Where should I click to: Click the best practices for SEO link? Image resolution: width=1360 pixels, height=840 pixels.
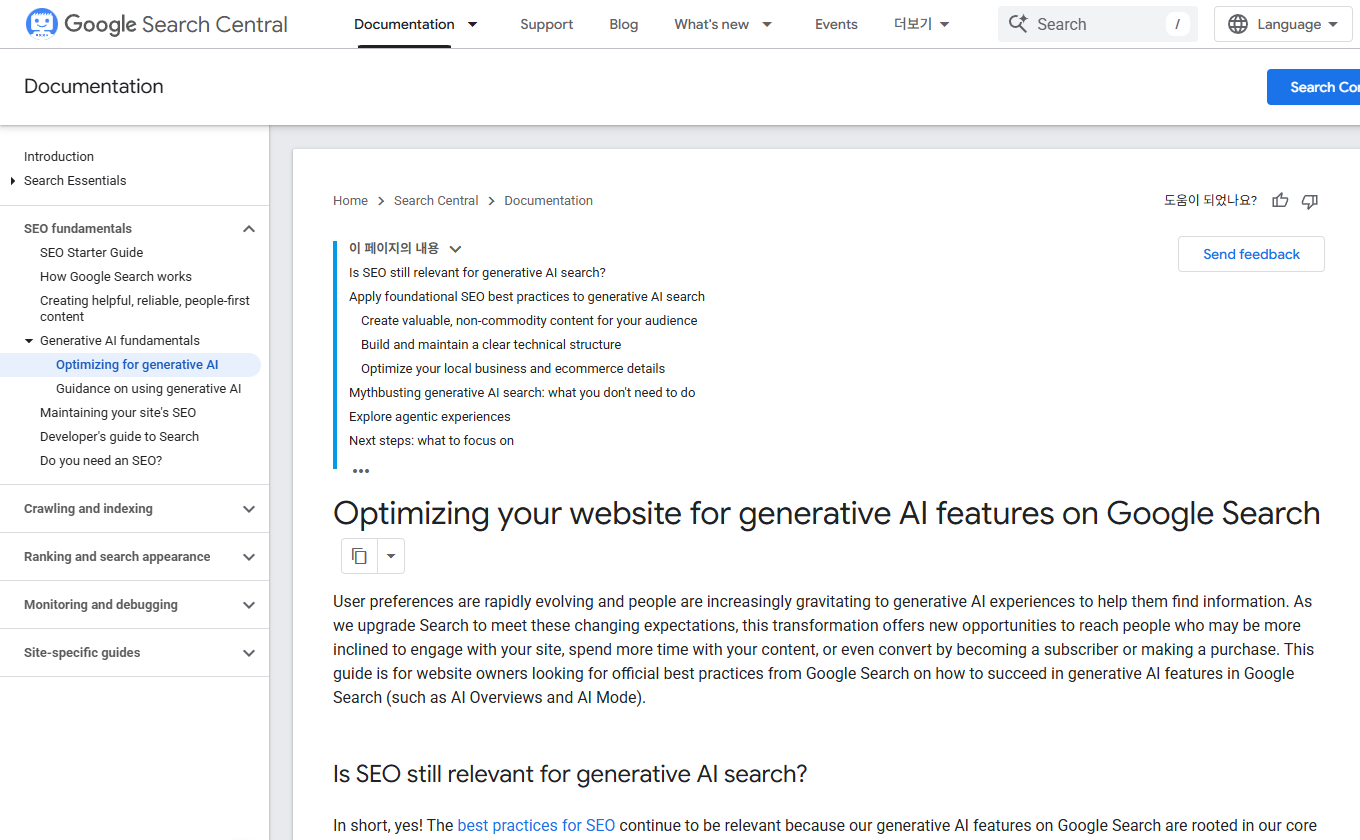pyautogui.click(x=536, y=826)
